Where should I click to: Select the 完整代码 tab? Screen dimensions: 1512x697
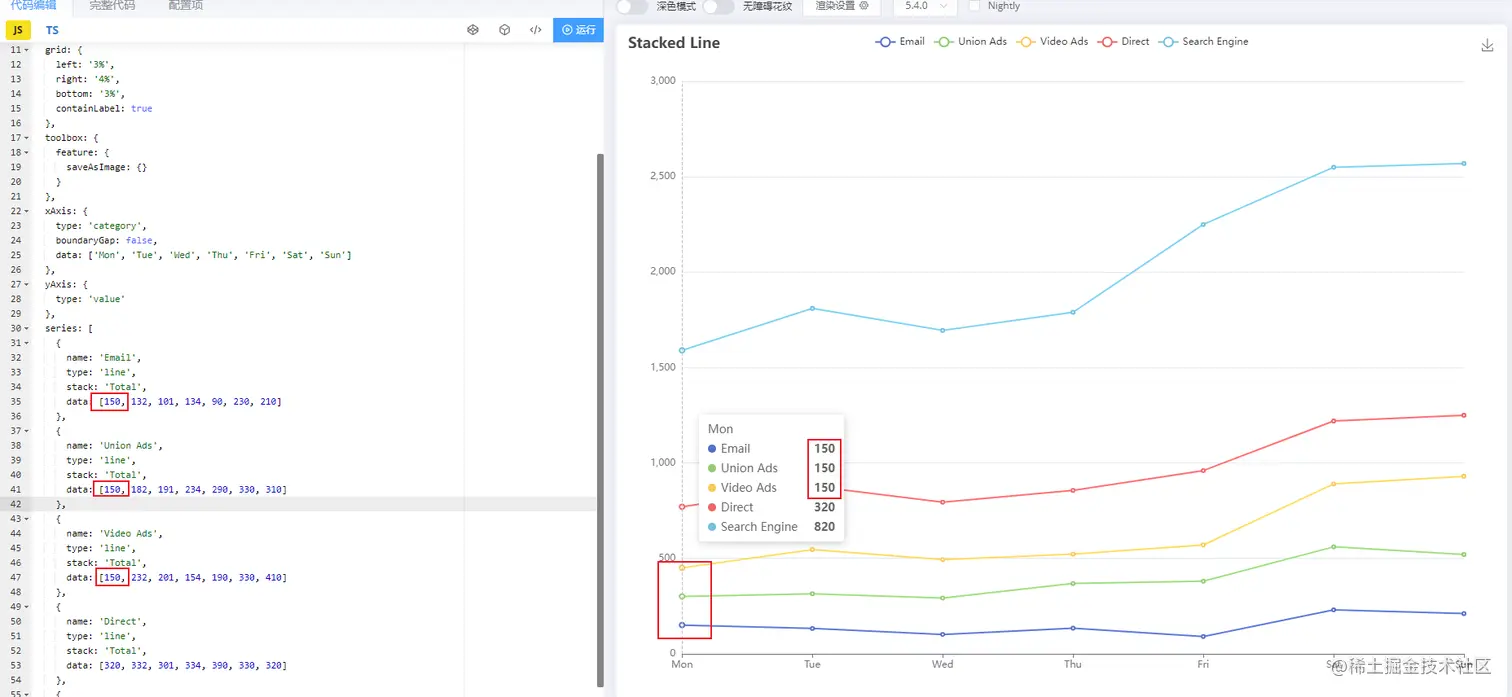point(112,5)
